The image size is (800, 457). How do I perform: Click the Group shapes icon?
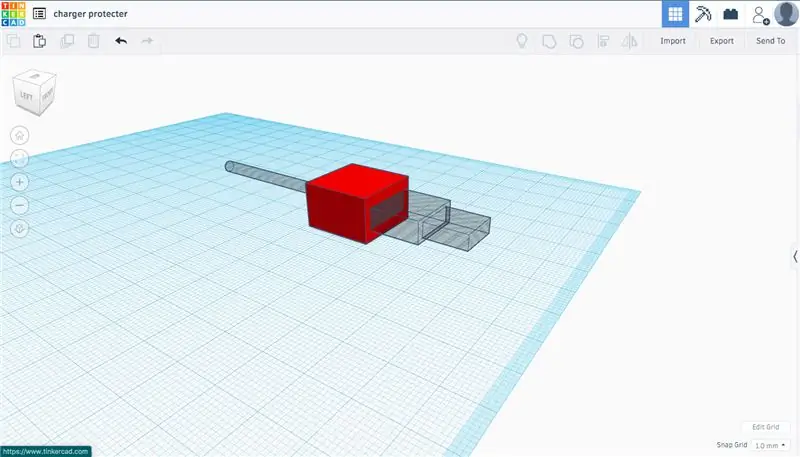pyautogui.click(x=549, y=41)
